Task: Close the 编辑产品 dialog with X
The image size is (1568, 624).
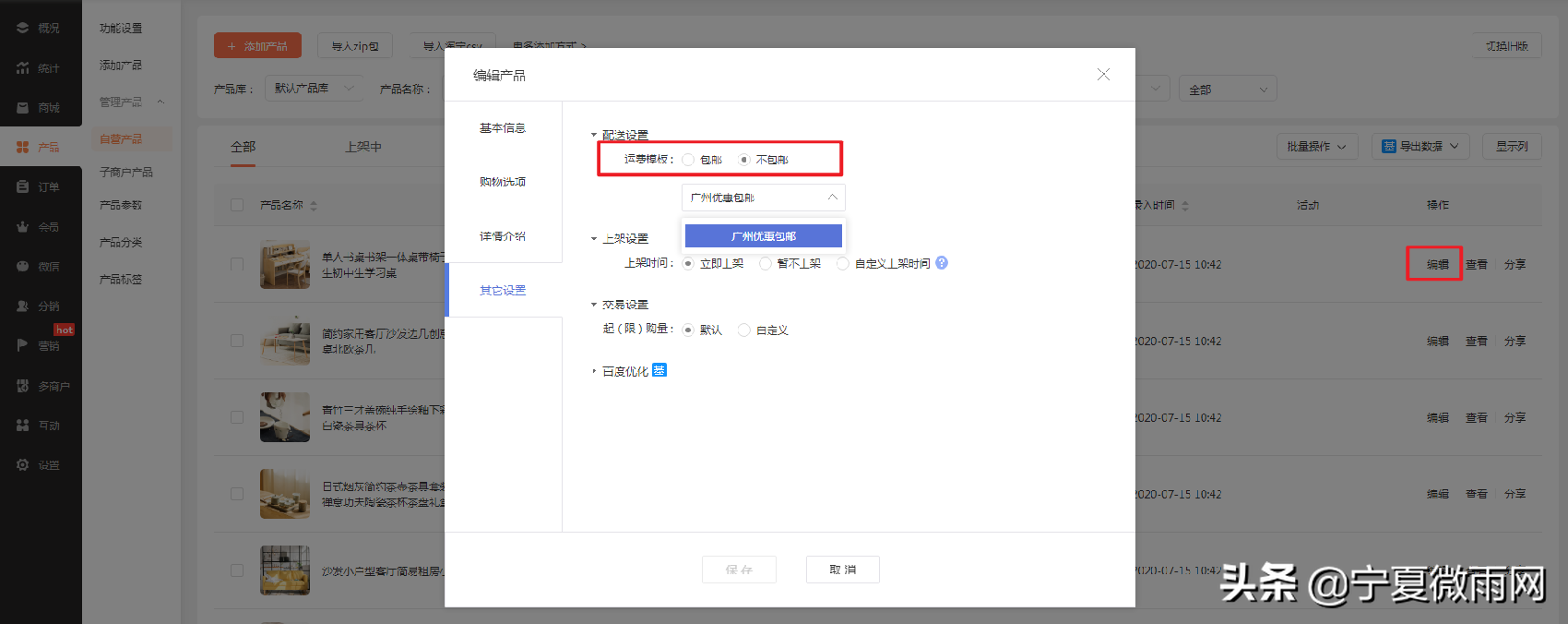Action: (x=1103, y=75)
